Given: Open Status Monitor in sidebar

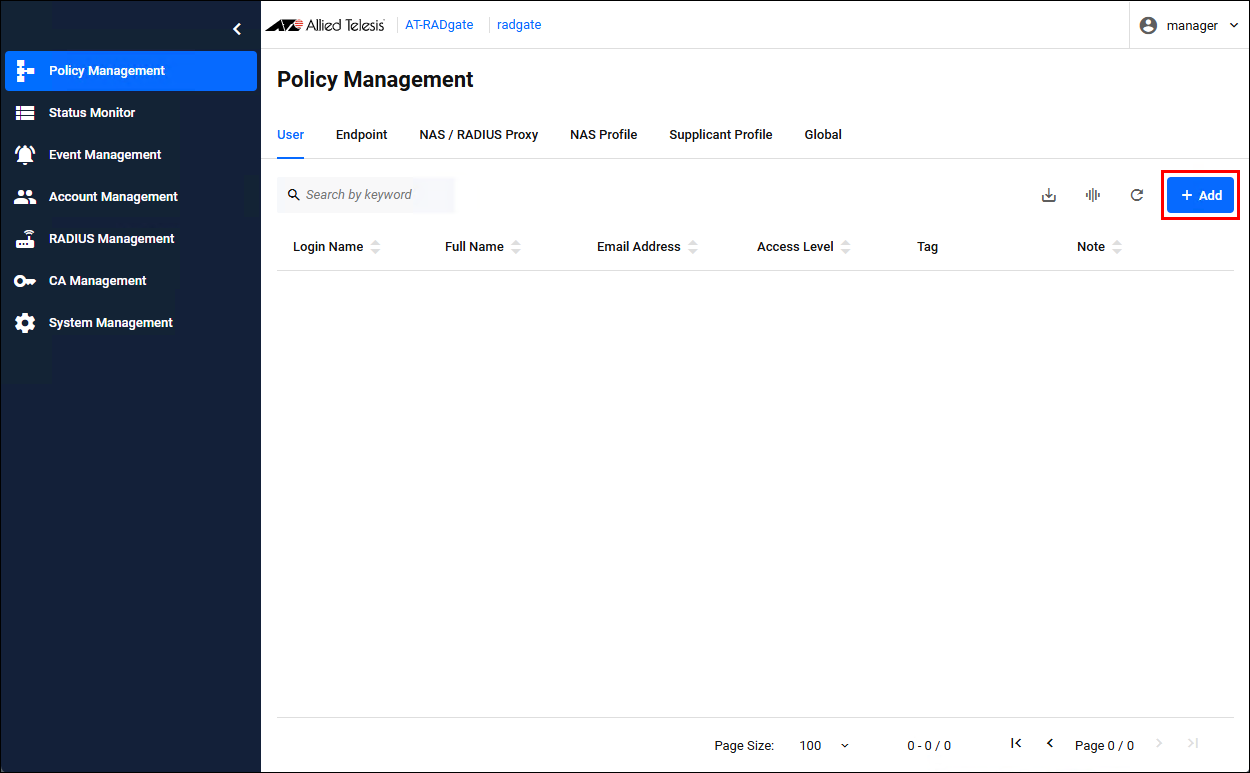Looking at the screenshot, I should pyautogui.click(x=130, y=113).
